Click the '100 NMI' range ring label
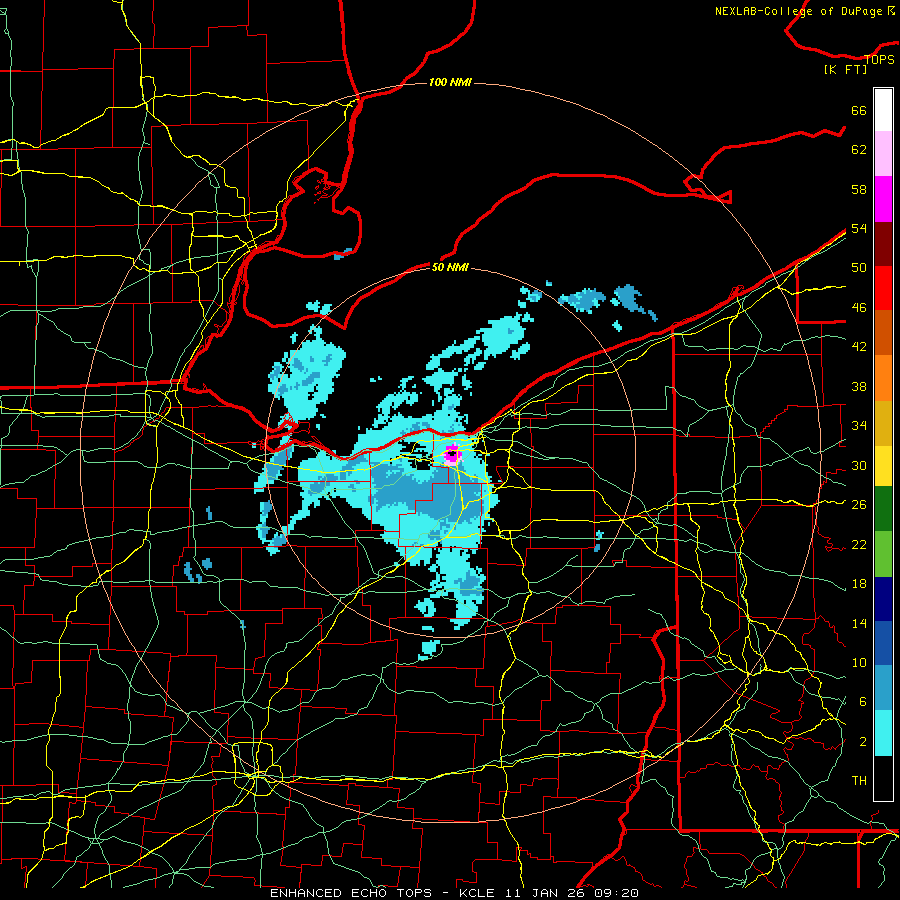This screenshot has height=900, width=900. 450,82
